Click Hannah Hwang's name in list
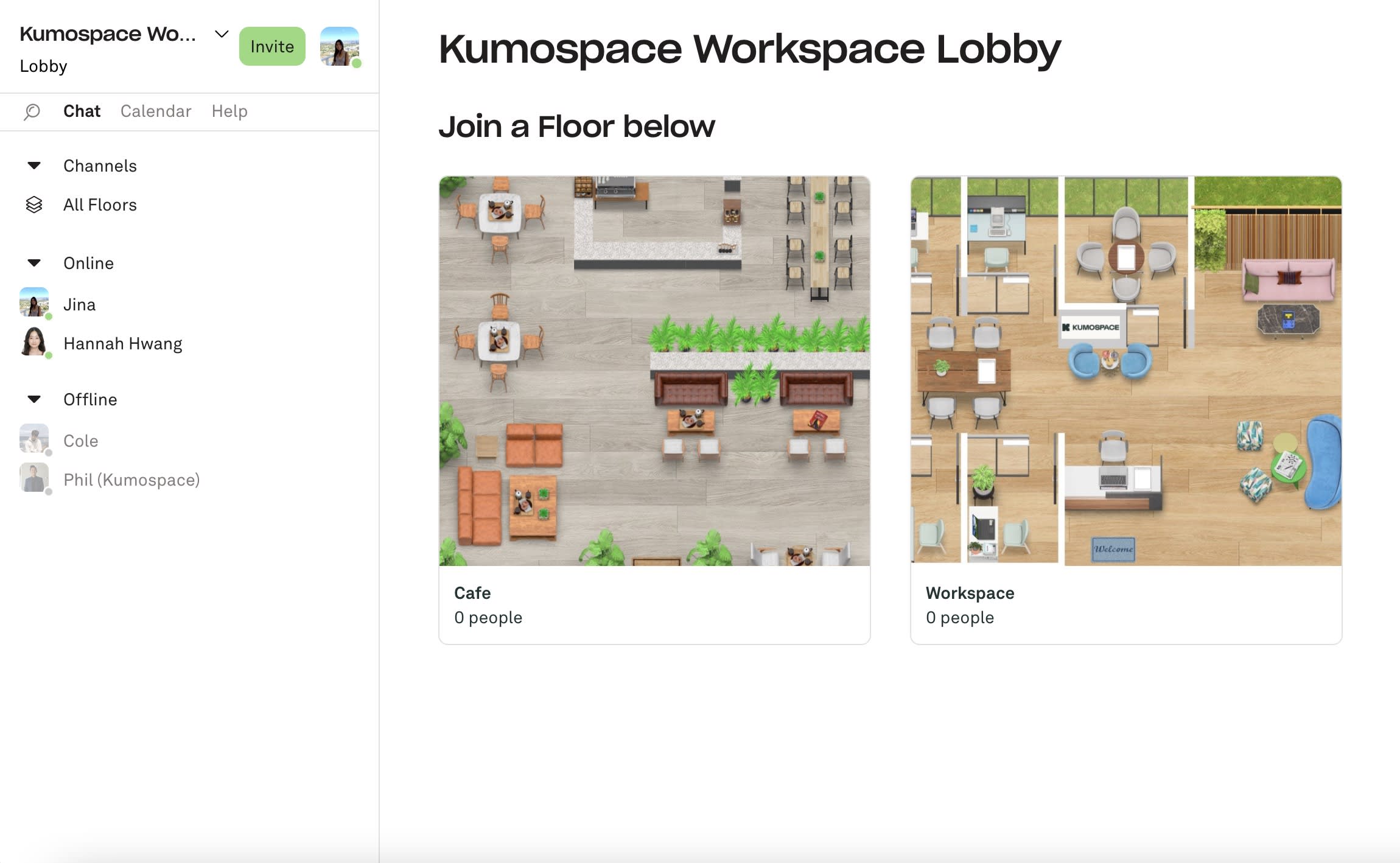1400x863 pixels. (x=123, y=344)
